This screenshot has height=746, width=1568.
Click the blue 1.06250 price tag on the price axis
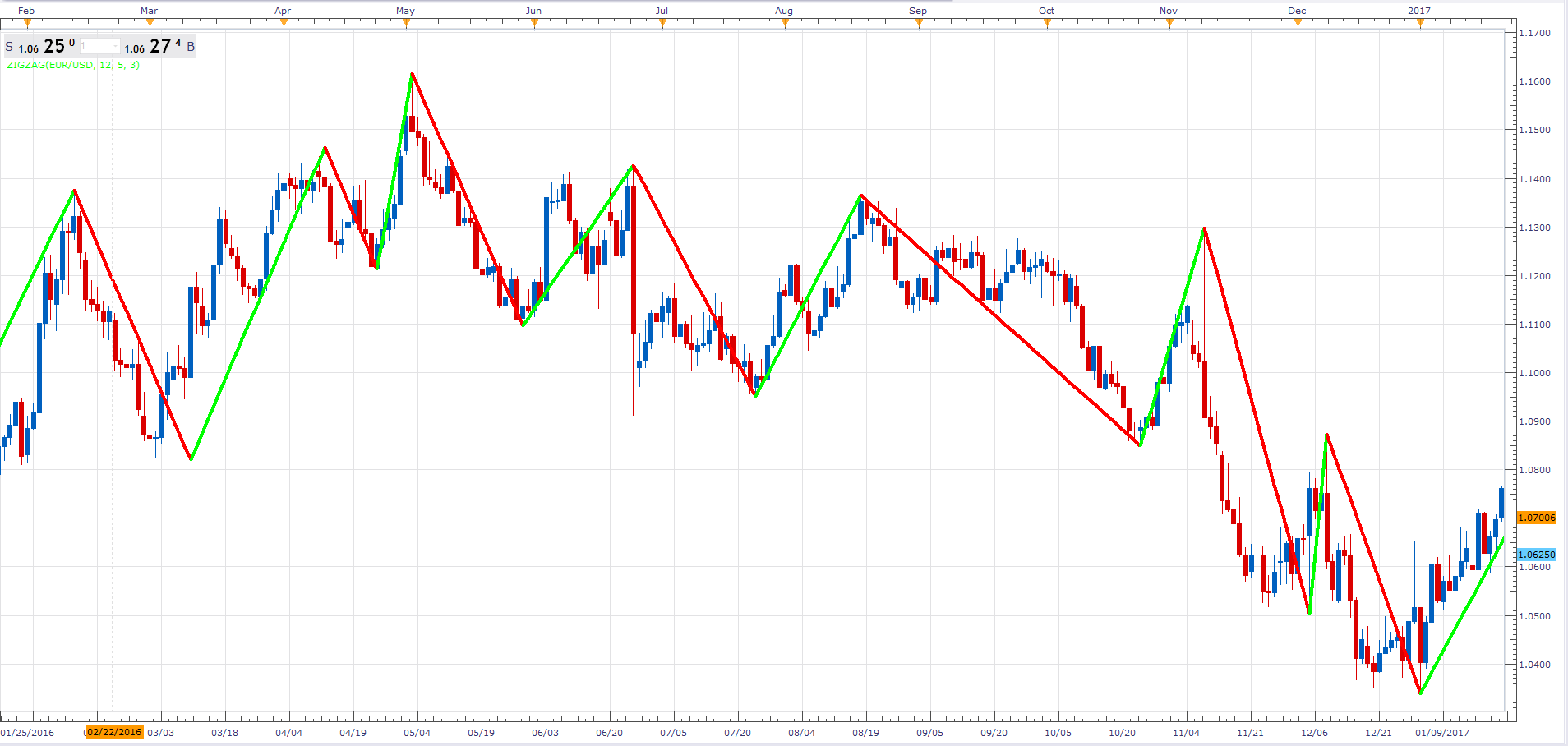coord(1536,555)
